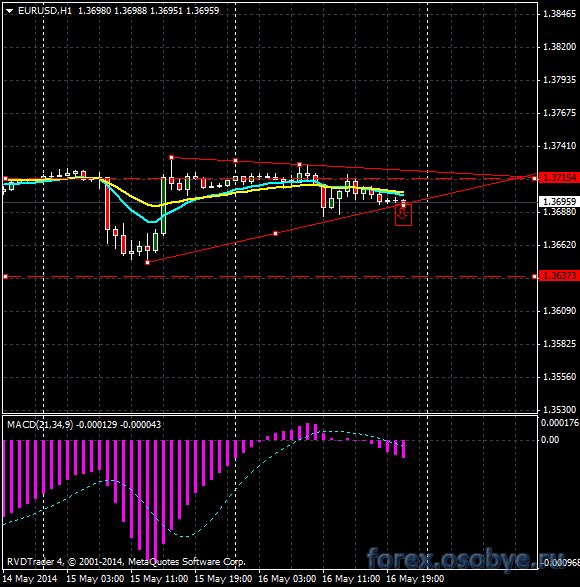This screenshot has height=587, width=580.
Task: Open the chart menu triangle beside EURUSD,H1
Action: point(9,11)
